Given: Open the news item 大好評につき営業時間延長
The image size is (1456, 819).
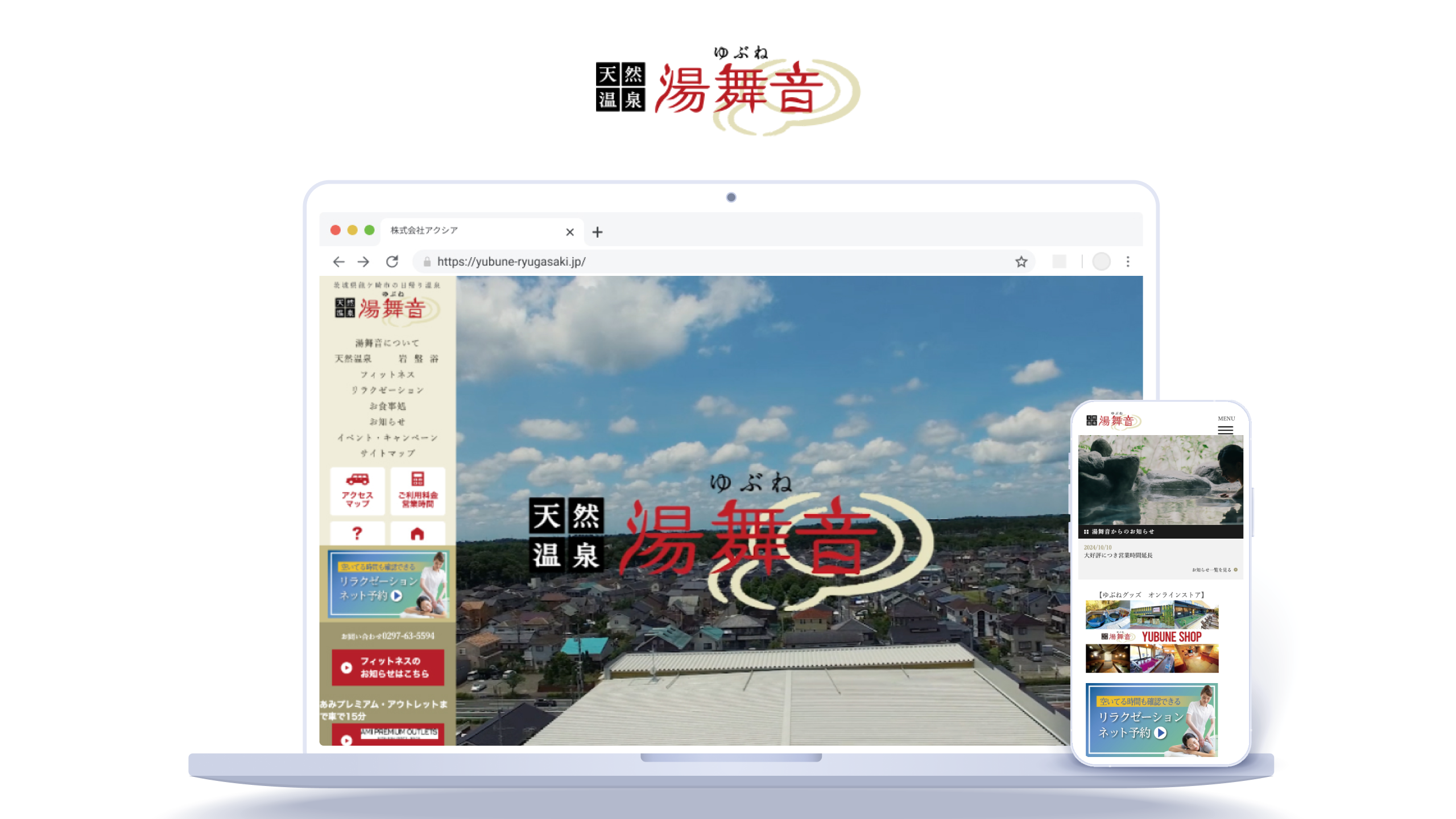Looking at the screenshot, I should tap(1118, 556).
